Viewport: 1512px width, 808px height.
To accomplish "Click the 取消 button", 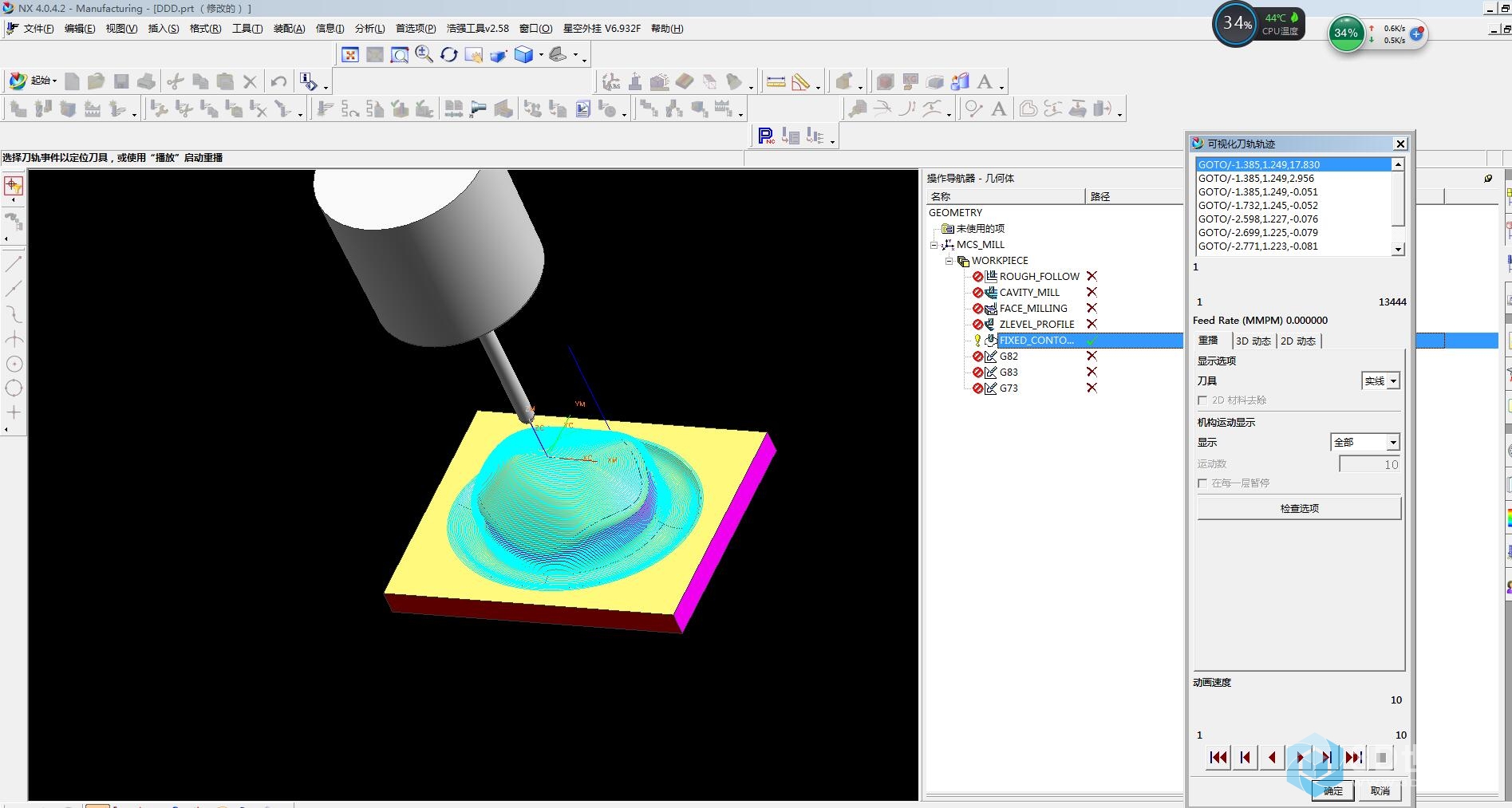I will (1380, 791).
